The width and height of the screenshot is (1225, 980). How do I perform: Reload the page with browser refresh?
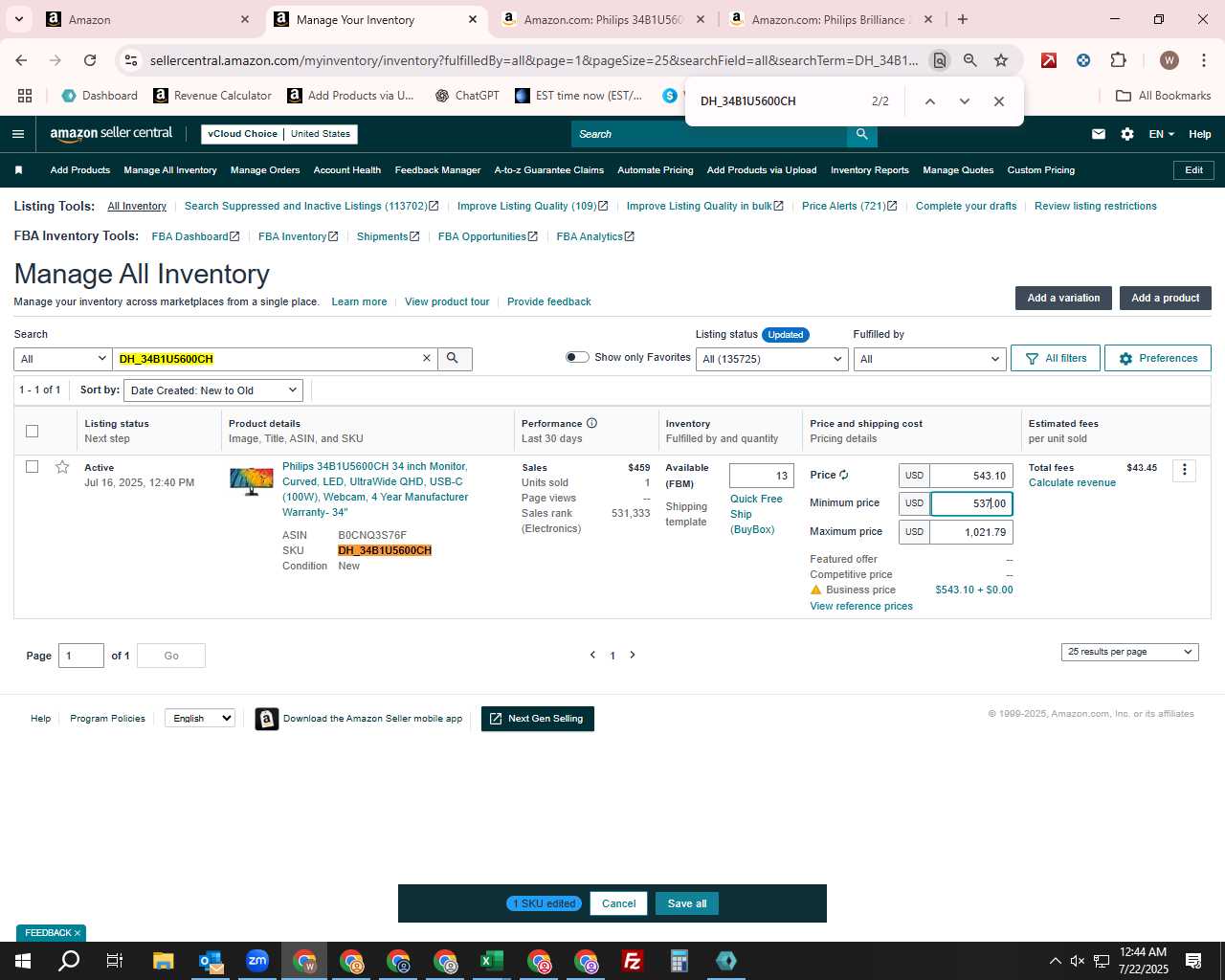[x=90, y=60]
